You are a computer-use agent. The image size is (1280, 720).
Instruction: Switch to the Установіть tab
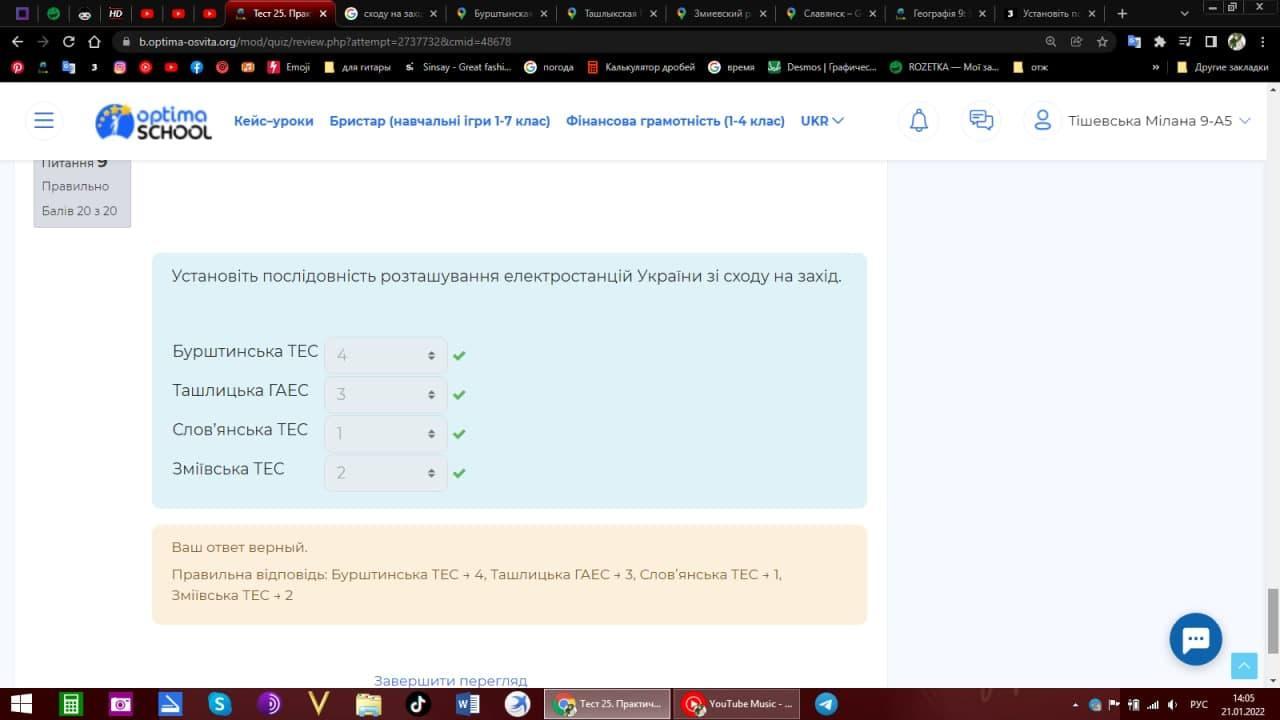1050,14
